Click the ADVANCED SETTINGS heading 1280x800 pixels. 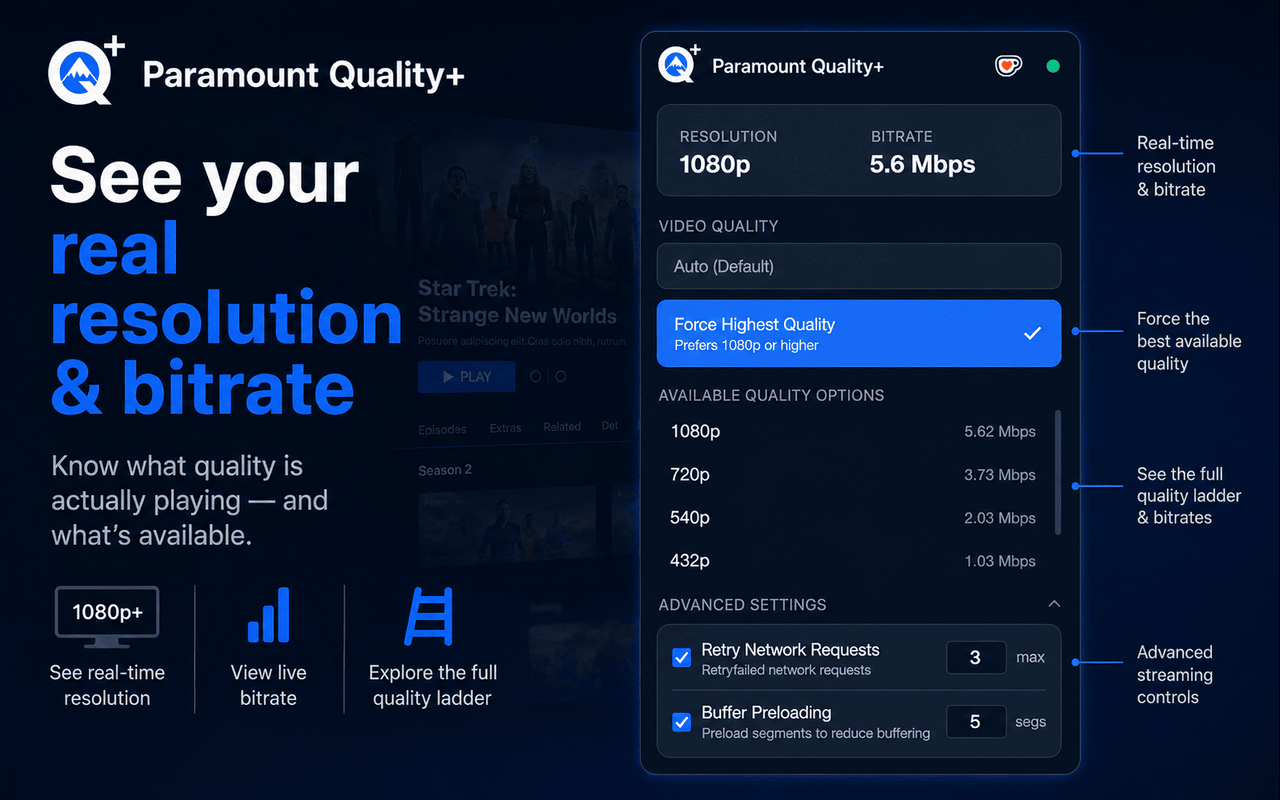[742, 605]
